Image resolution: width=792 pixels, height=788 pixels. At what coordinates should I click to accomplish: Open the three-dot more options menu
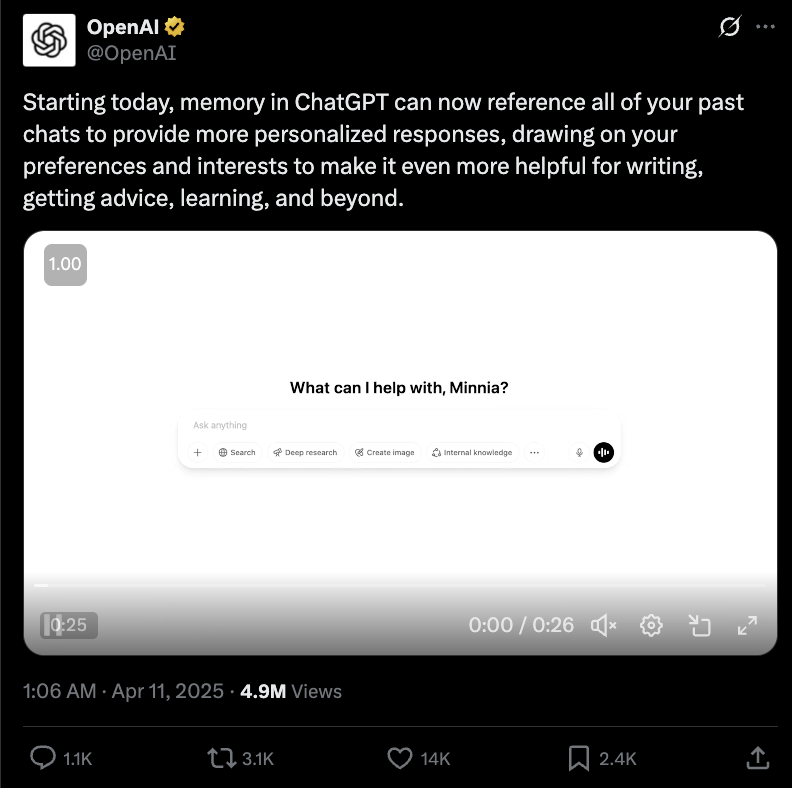pyautogui.click(x=765, y=27)
